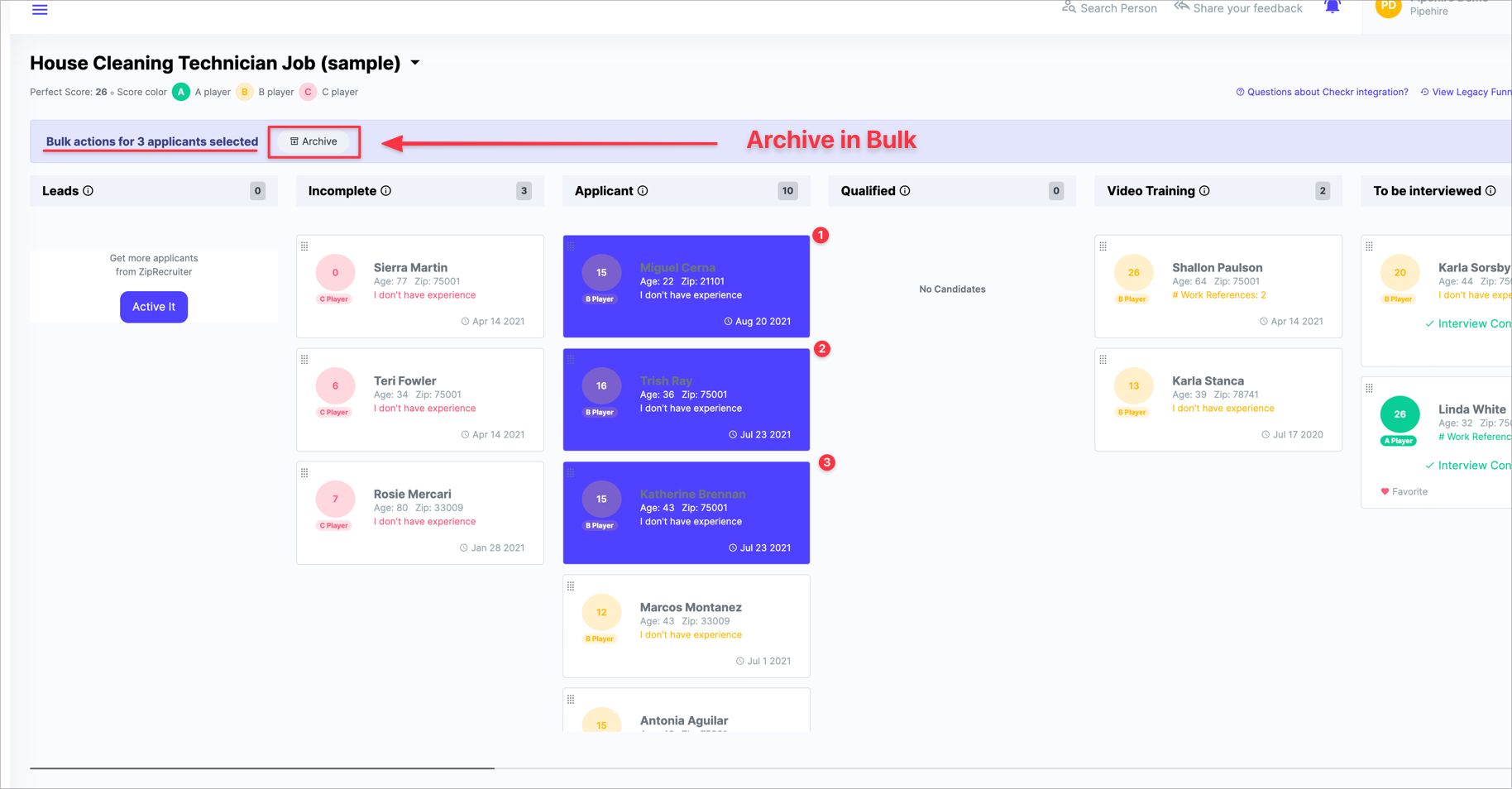Click Teri Fowler's drag handle icon

(x=304, y=360)
